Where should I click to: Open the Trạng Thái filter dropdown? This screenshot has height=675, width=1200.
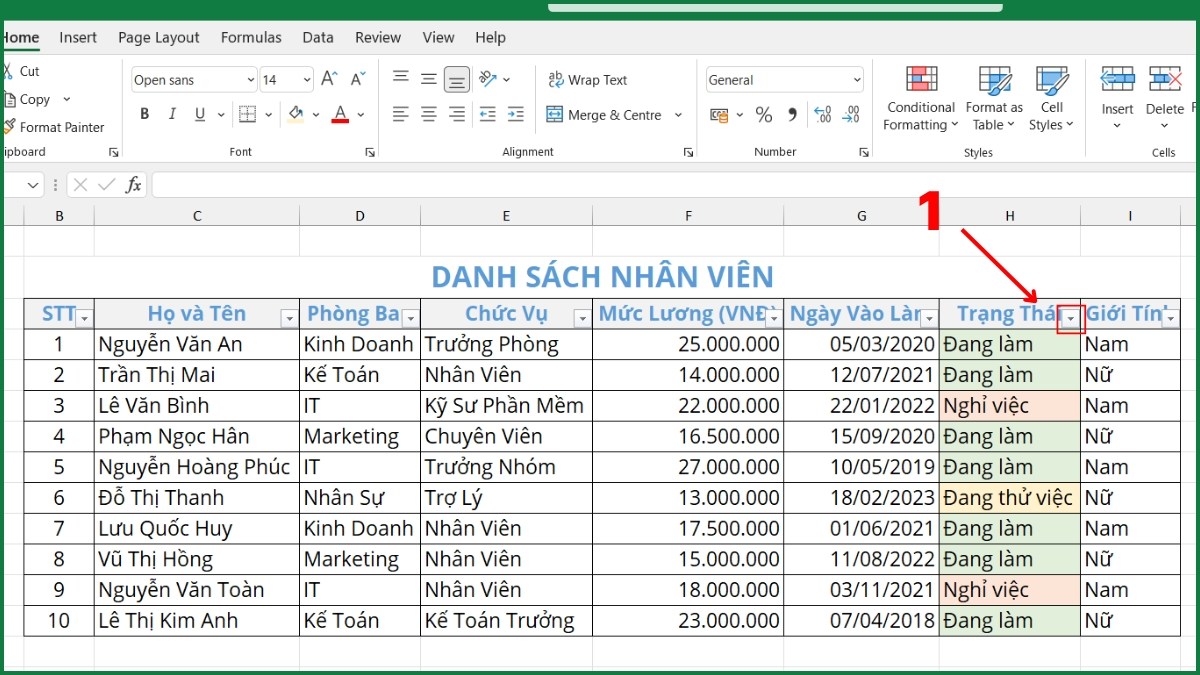(x=1071, y=319)
